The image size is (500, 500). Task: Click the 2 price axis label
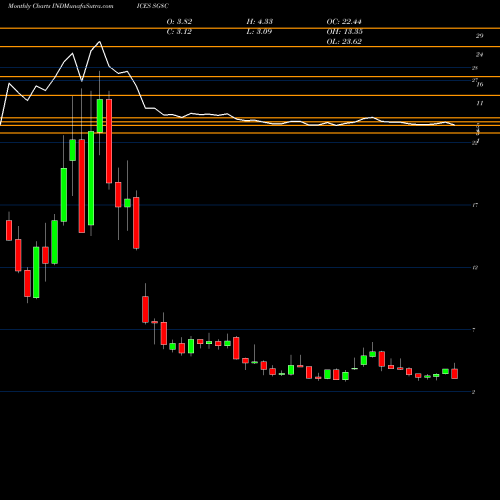(x=474, y=392)
